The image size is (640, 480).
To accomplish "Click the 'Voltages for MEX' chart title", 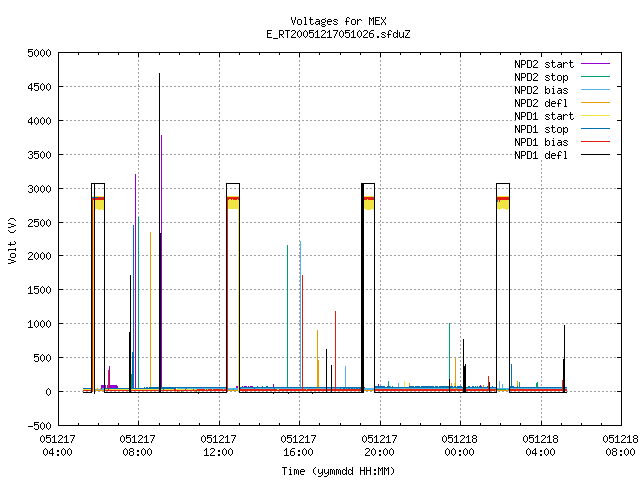I will (338, 21).
